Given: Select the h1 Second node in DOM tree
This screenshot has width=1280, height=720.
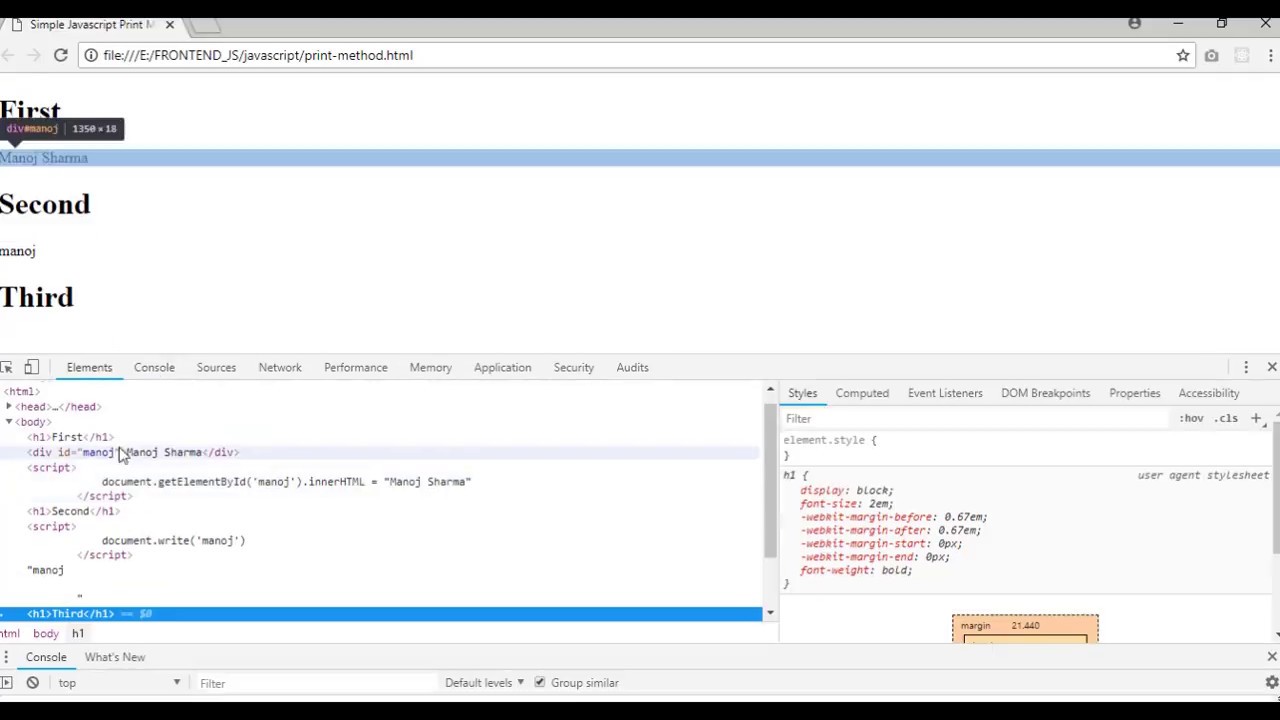Looking at the screenshot, I should [73, 511].
